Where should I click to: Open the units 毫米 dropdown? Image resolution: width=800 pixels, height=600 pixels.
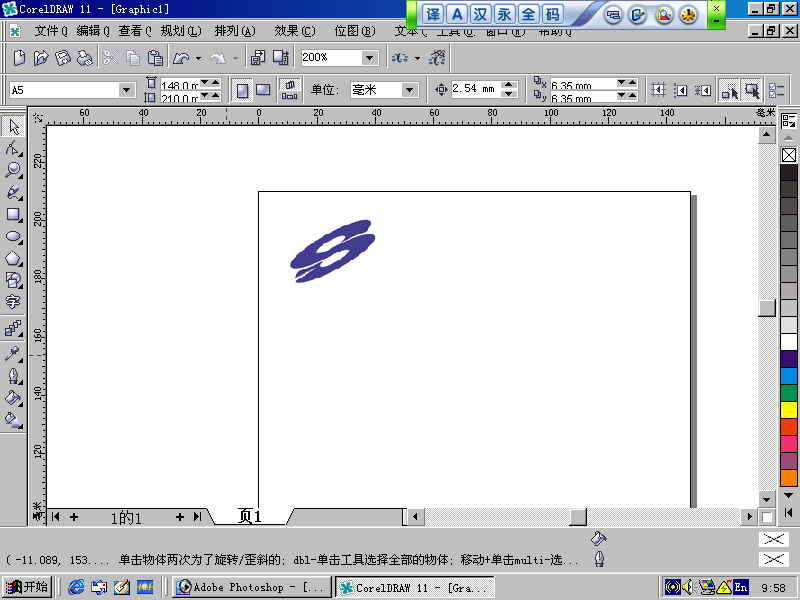click(x=409, y=90)
